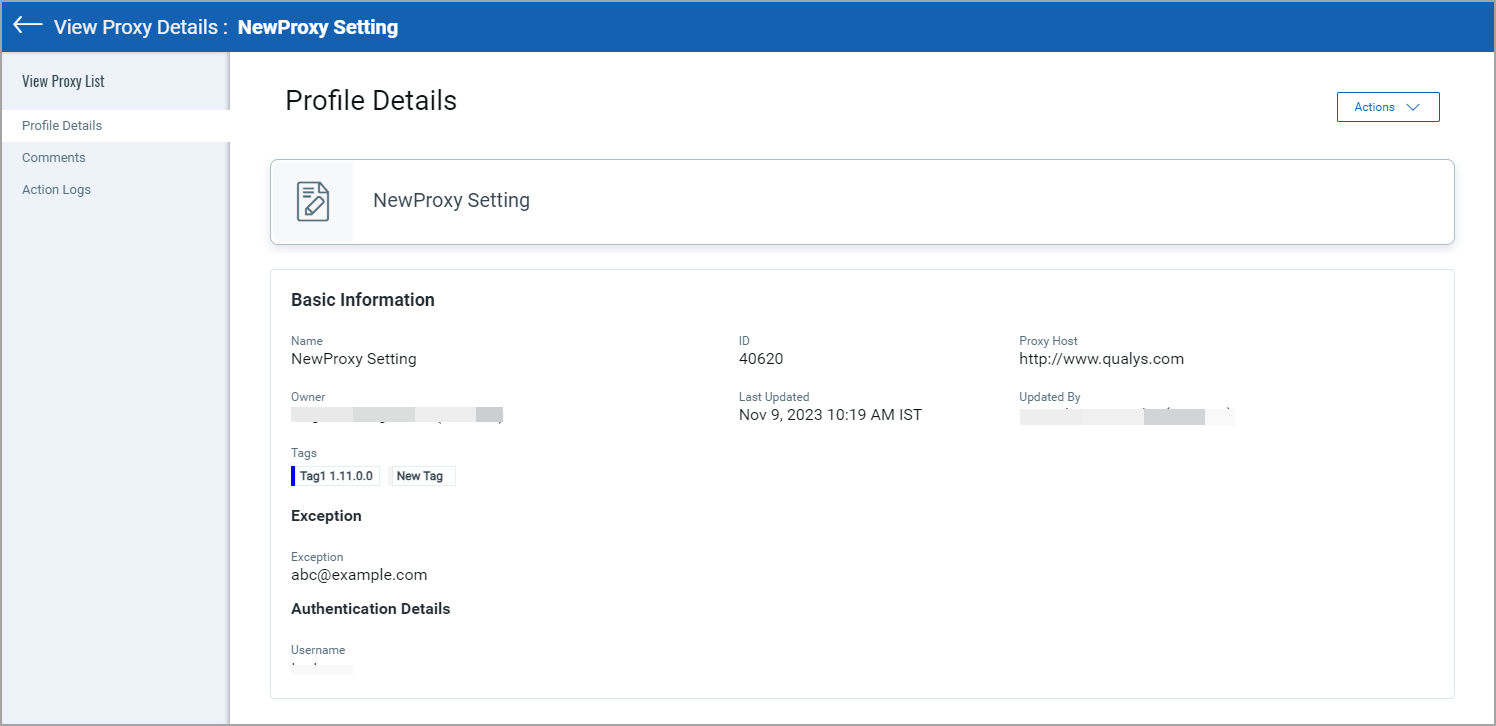The height and width of the screenshot is (726, 1496).
Task: Click the Updated By field label
Action: (x=1050, y=397)
